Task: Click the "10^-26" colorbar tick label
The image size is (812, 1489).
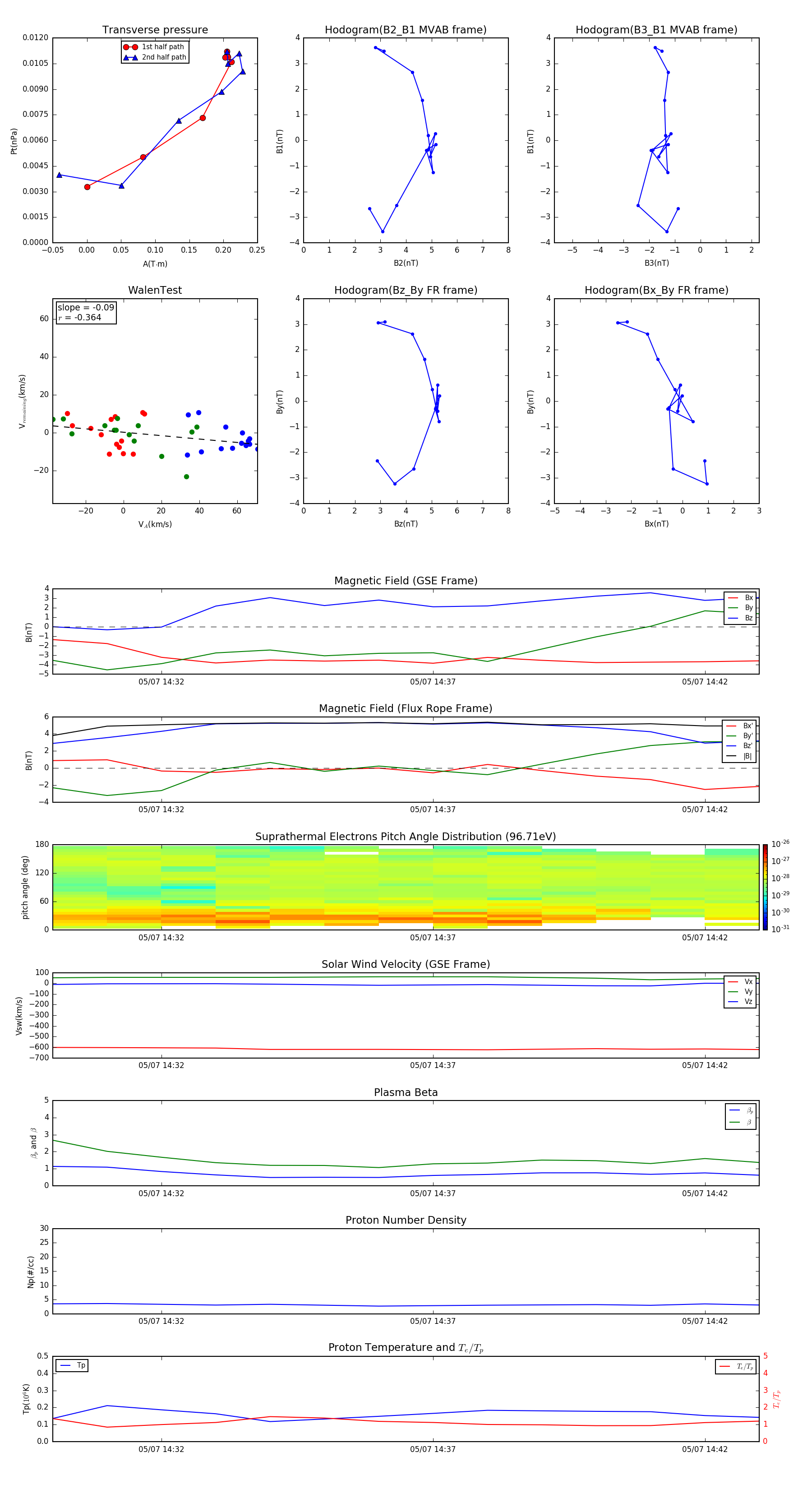Action: (780, 844)
